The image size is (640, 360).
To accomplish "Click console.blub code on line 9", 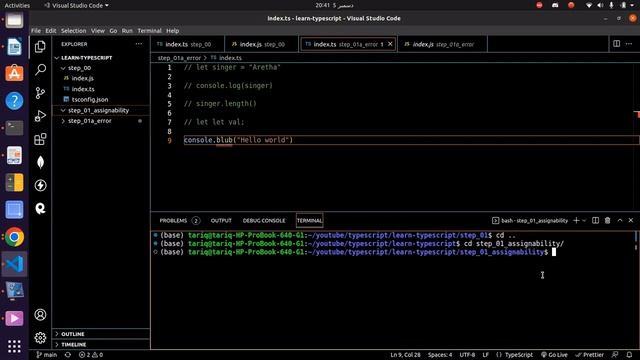I will (x=208, y=140).
